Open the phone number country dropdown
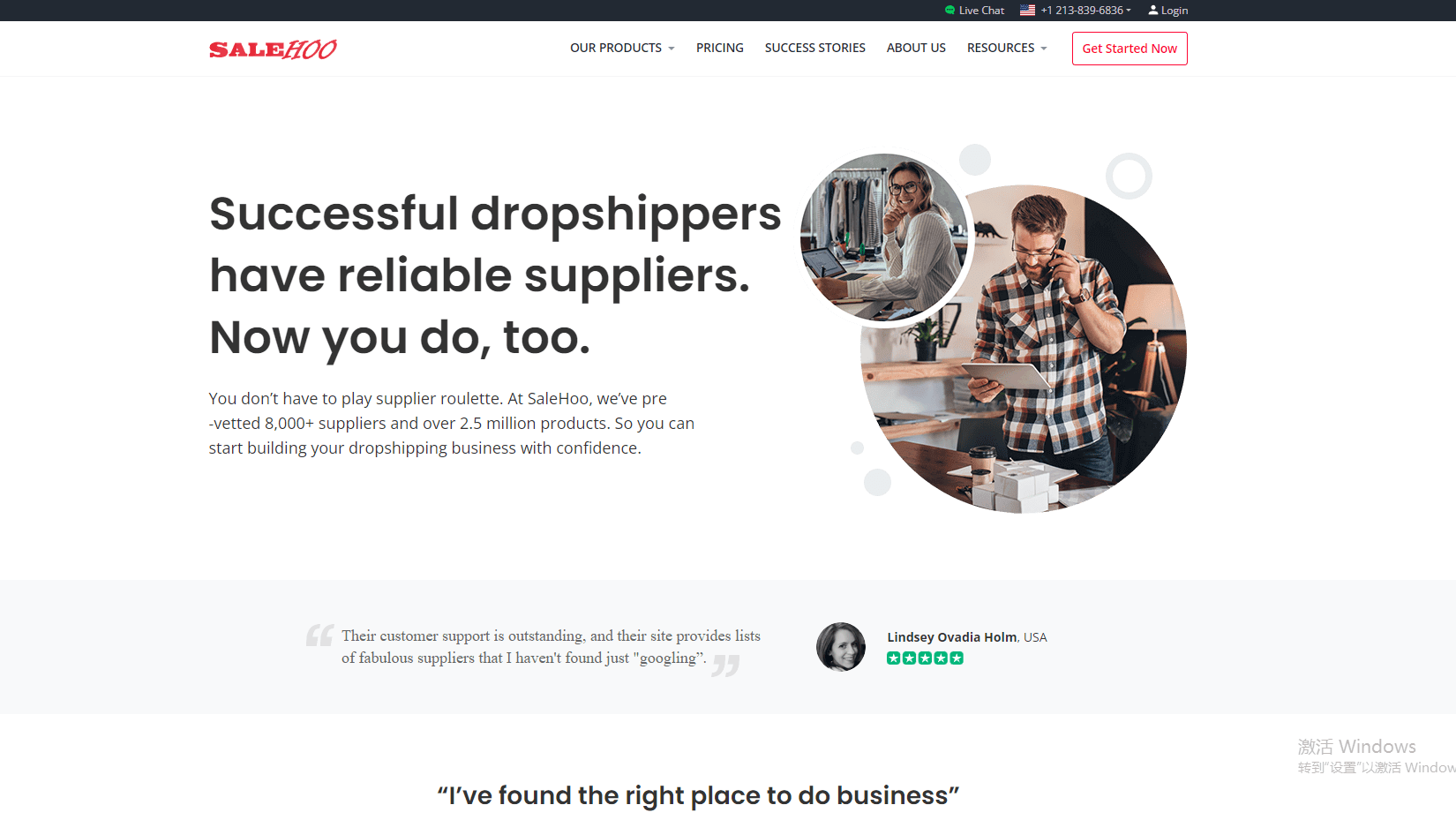 click(1076, 11)
